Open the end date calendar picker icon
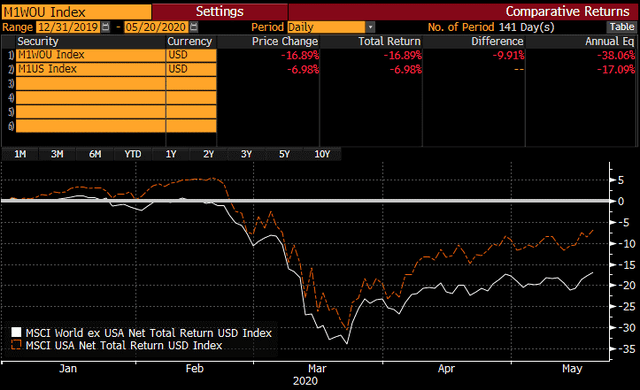The height and width of the screenshot is (390, 640). (194, 27)
